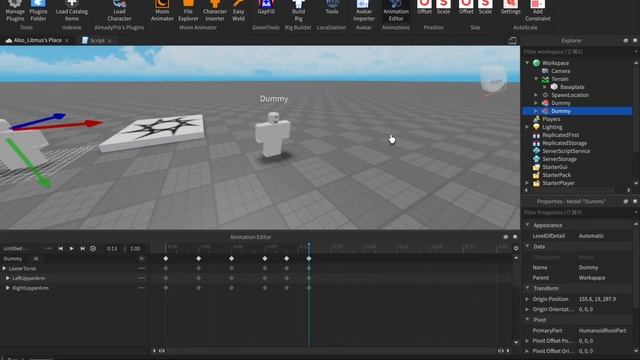Open Moon Animator File Explorer
640x360 pixels.
[188, 11]
